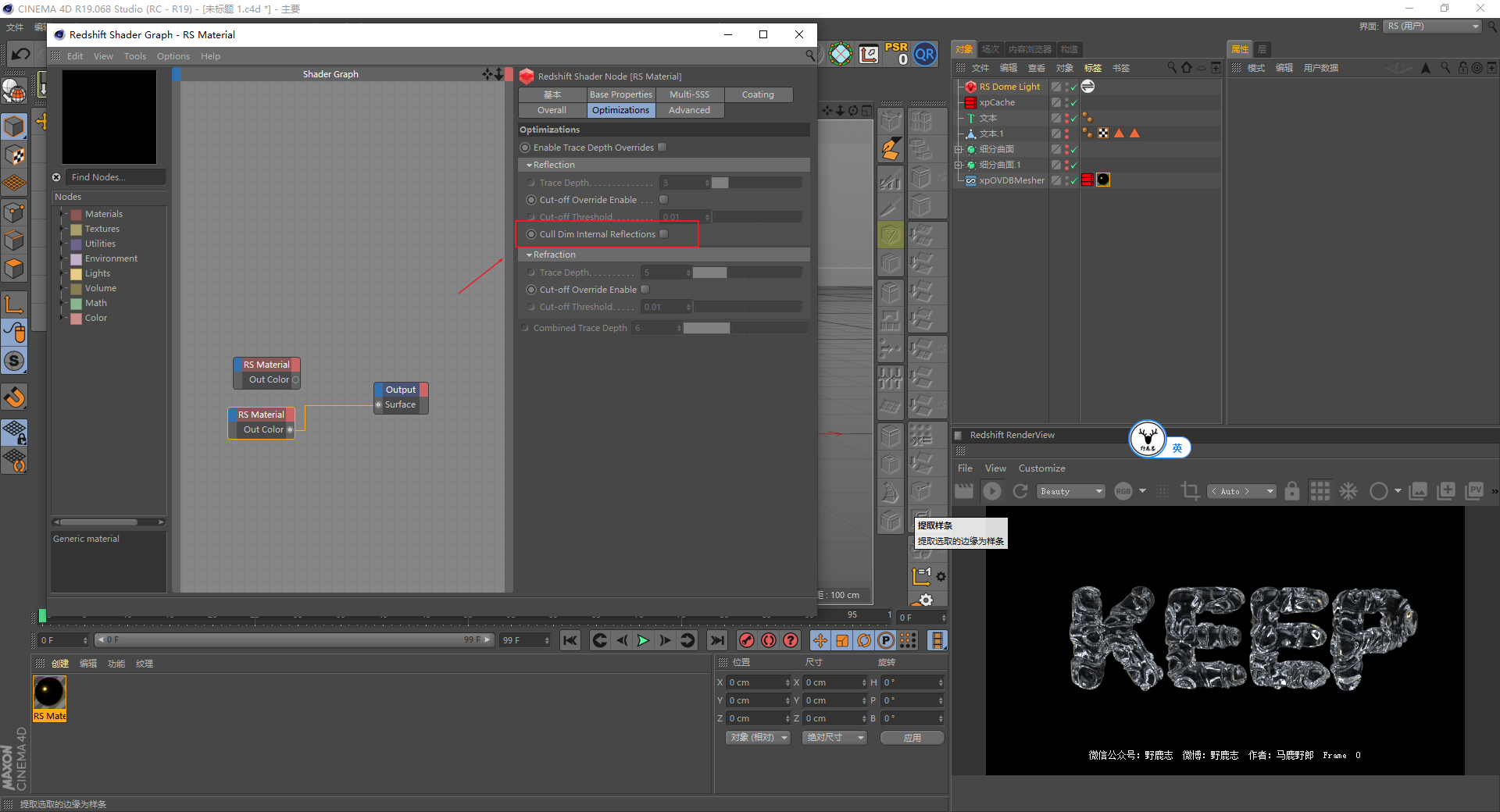Tick Reflection Cut-off Override Enable checkbox
The height and width of the screenshot is (812, 1500).
click(x=664, y=200)
